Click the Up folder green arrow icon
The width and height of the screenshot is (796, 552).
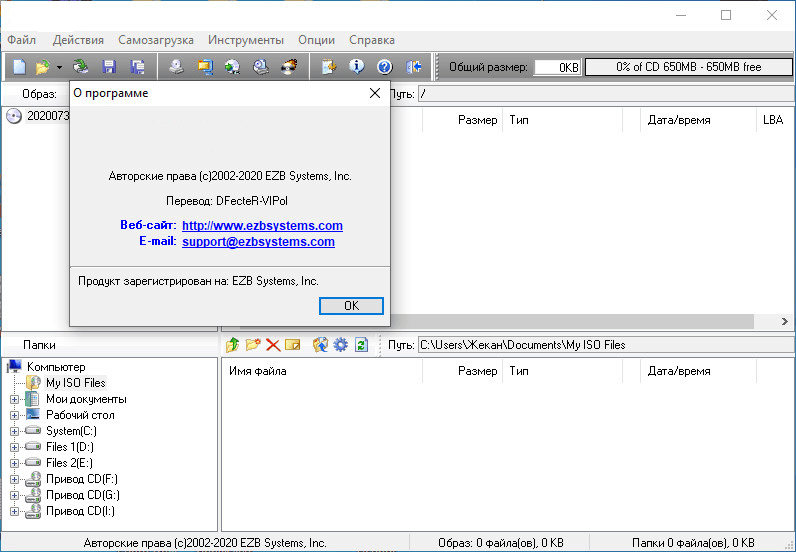point(232,345)
